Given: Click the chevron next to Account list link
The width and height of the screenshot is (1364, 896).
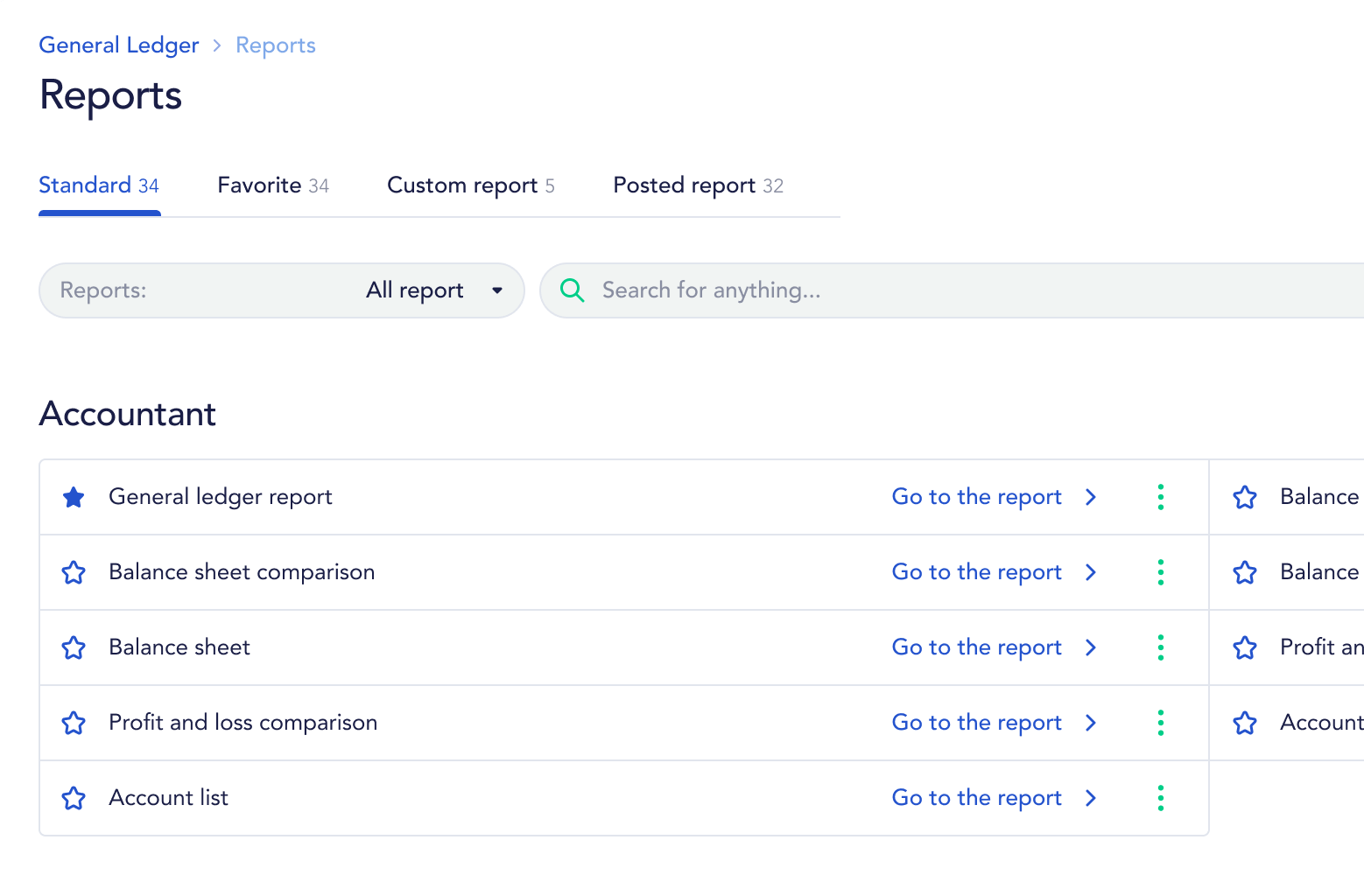Looking at the screenshot, I should pyautogui.click(x=1091, y=798).
